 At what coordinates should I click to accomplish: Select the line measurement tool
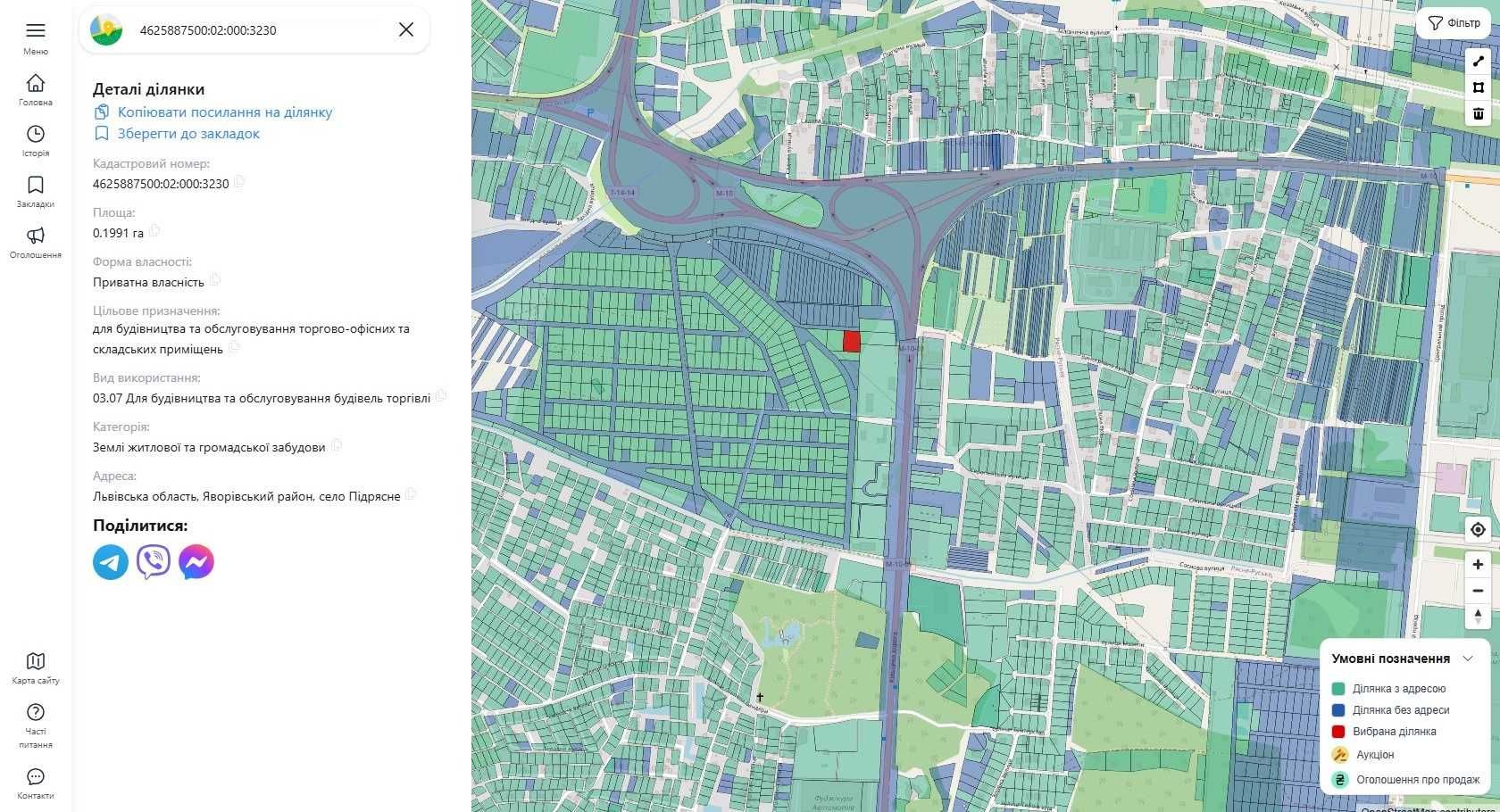(x=1478, y=62)
